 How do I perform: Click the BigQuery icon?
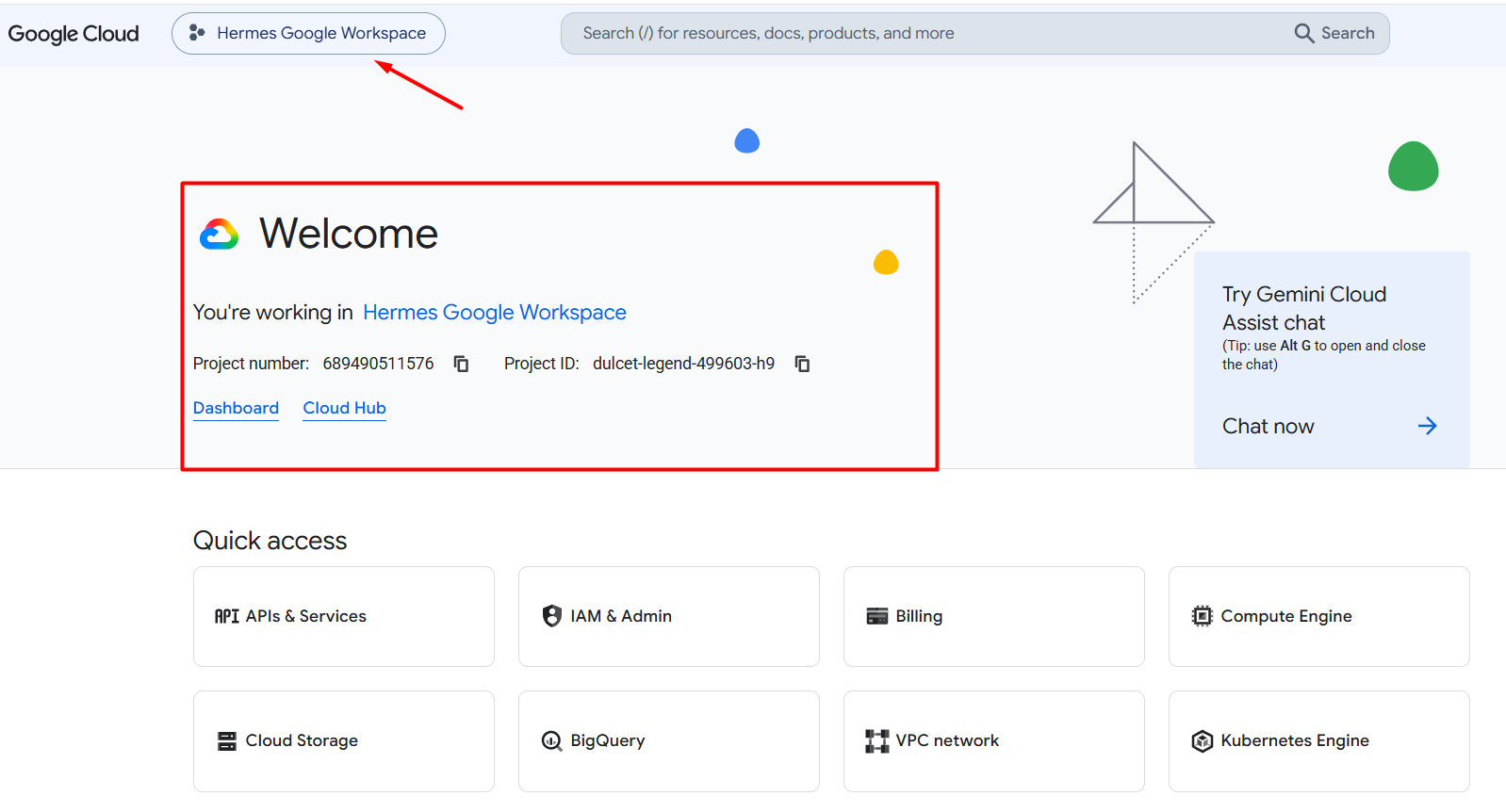click(552, 741)
